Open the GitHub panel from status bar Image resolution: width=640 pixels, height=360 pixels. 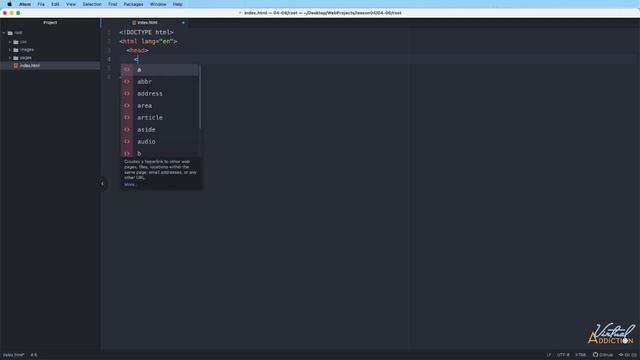603,355
